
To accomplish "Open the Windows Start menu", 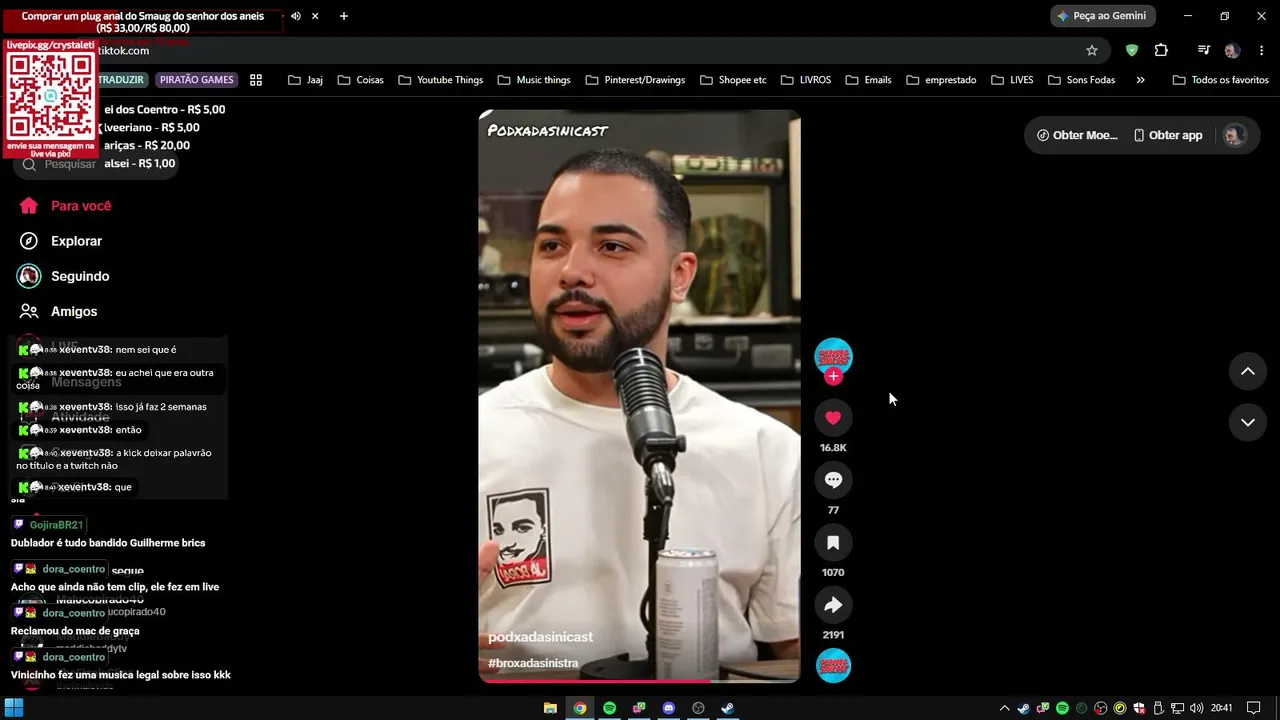I will pos(14,708).
